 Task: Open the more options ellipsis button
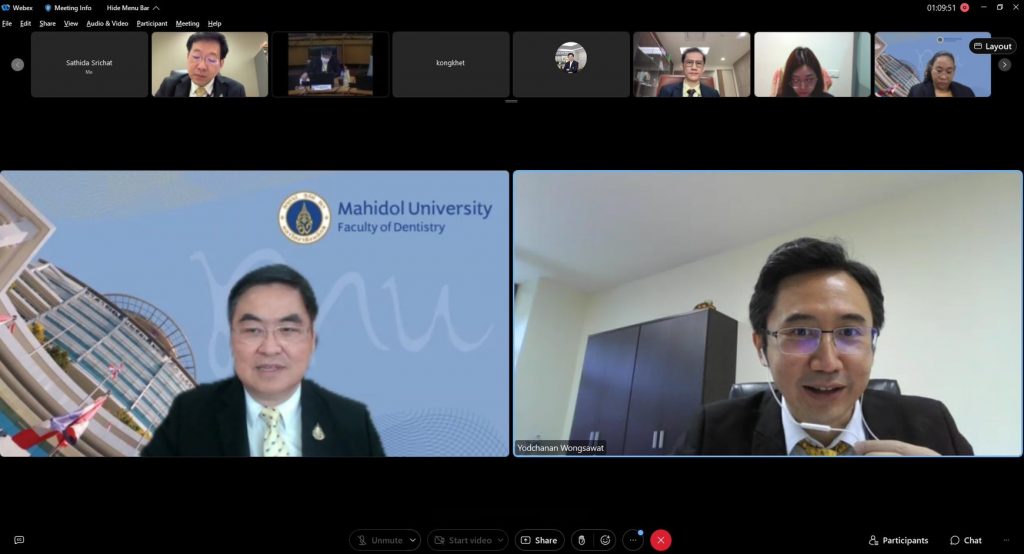pos(632,540)
